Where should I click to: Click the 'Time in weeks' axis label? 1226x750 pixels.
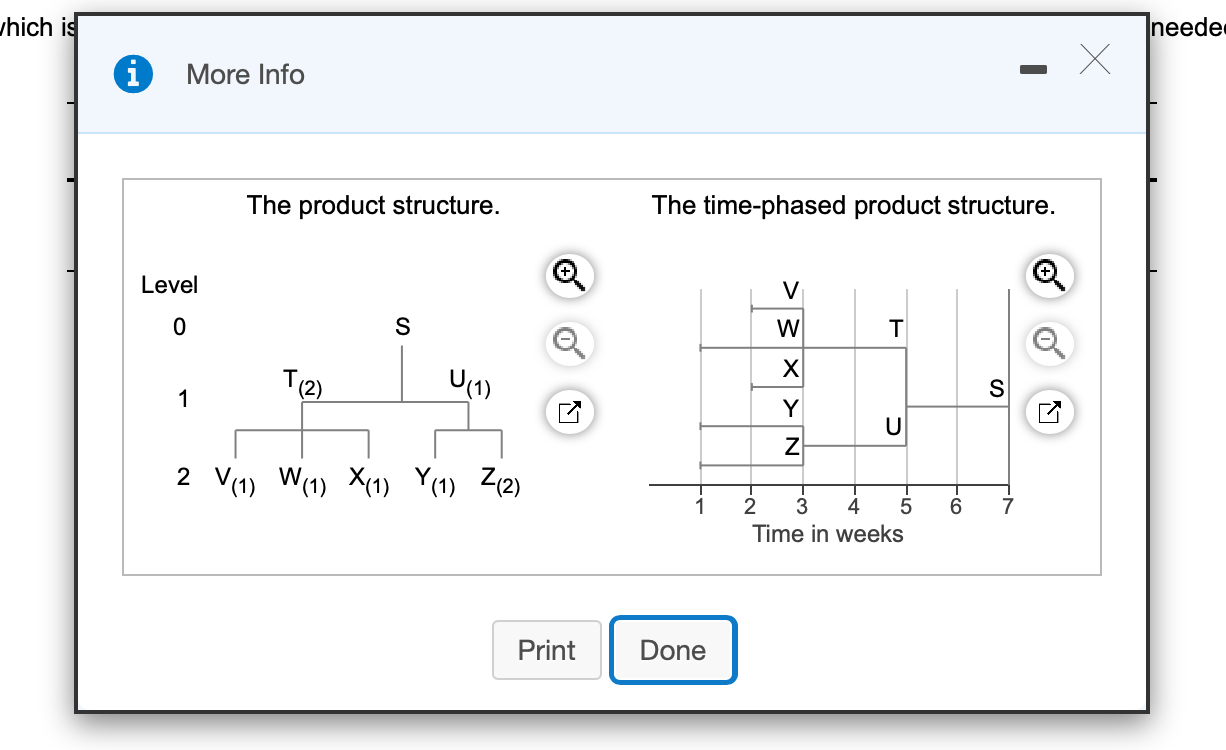(x=828, y=534)
